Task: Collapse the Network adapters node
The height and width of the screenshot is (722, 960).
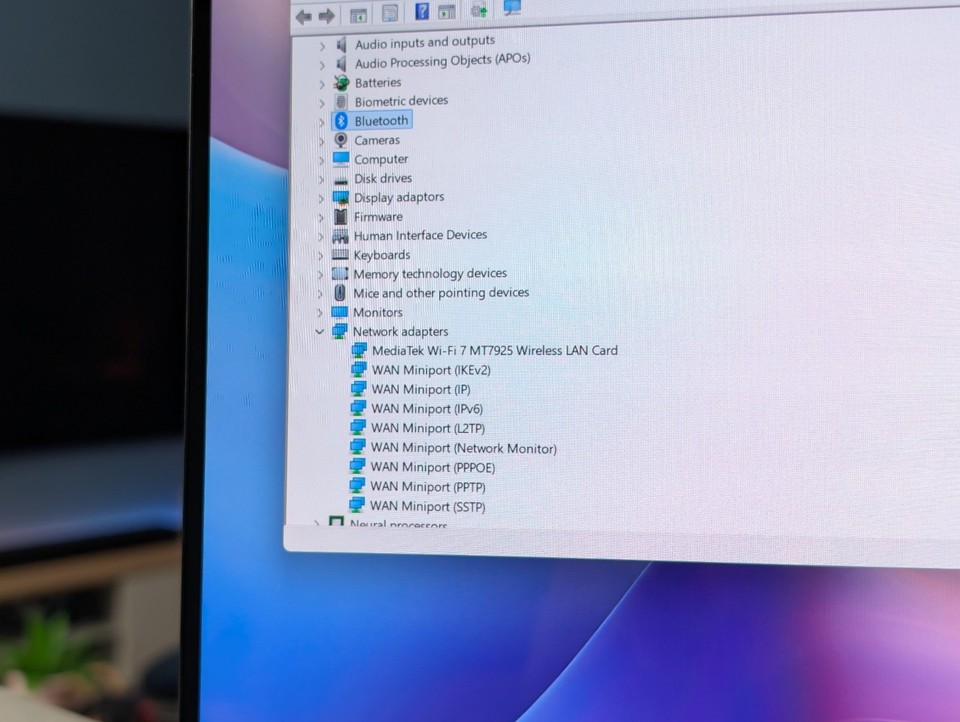Action: click(319, 332)
